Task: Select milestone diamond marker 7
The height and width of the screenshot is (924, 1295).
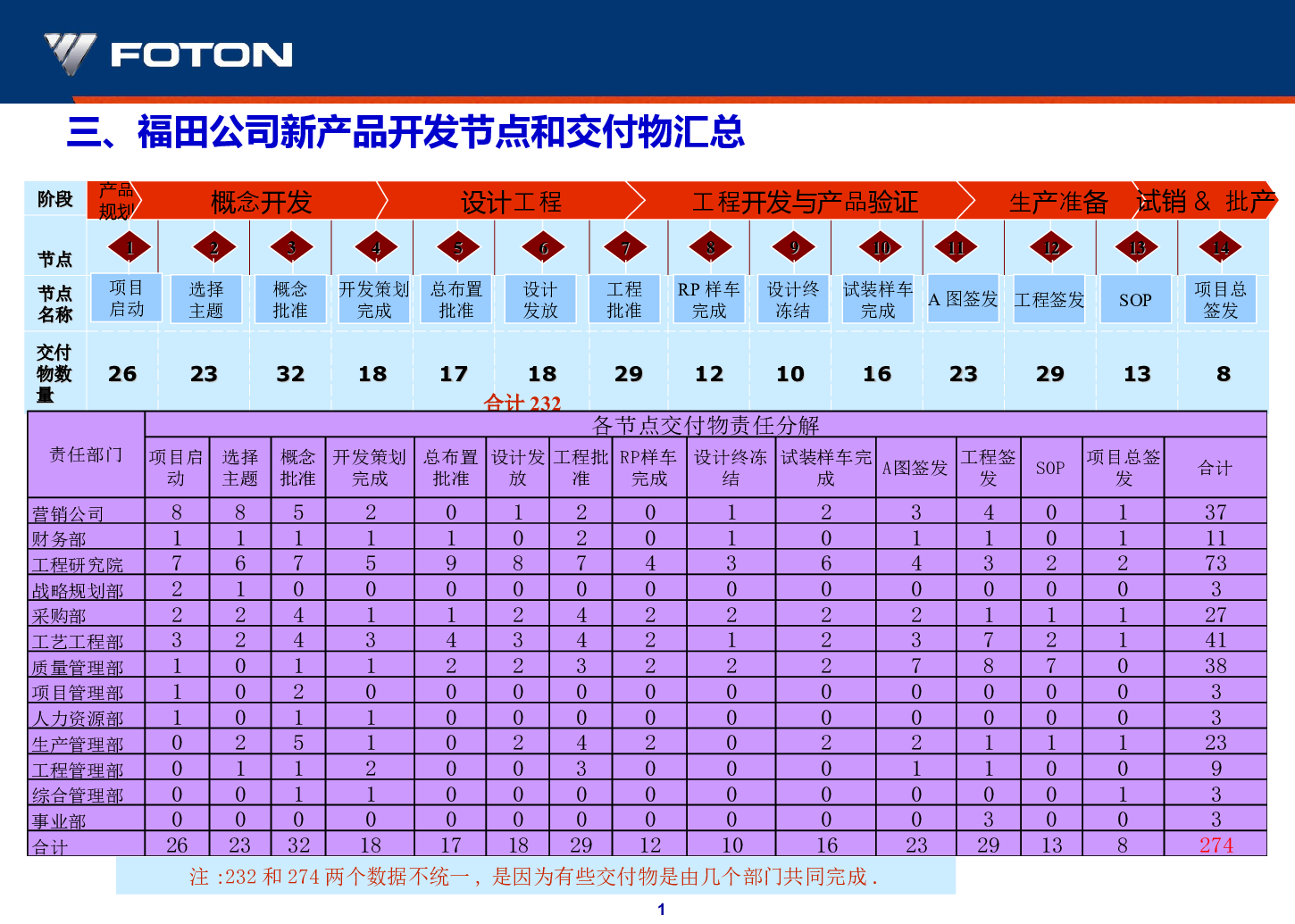Action: click(x=626, y=247)
